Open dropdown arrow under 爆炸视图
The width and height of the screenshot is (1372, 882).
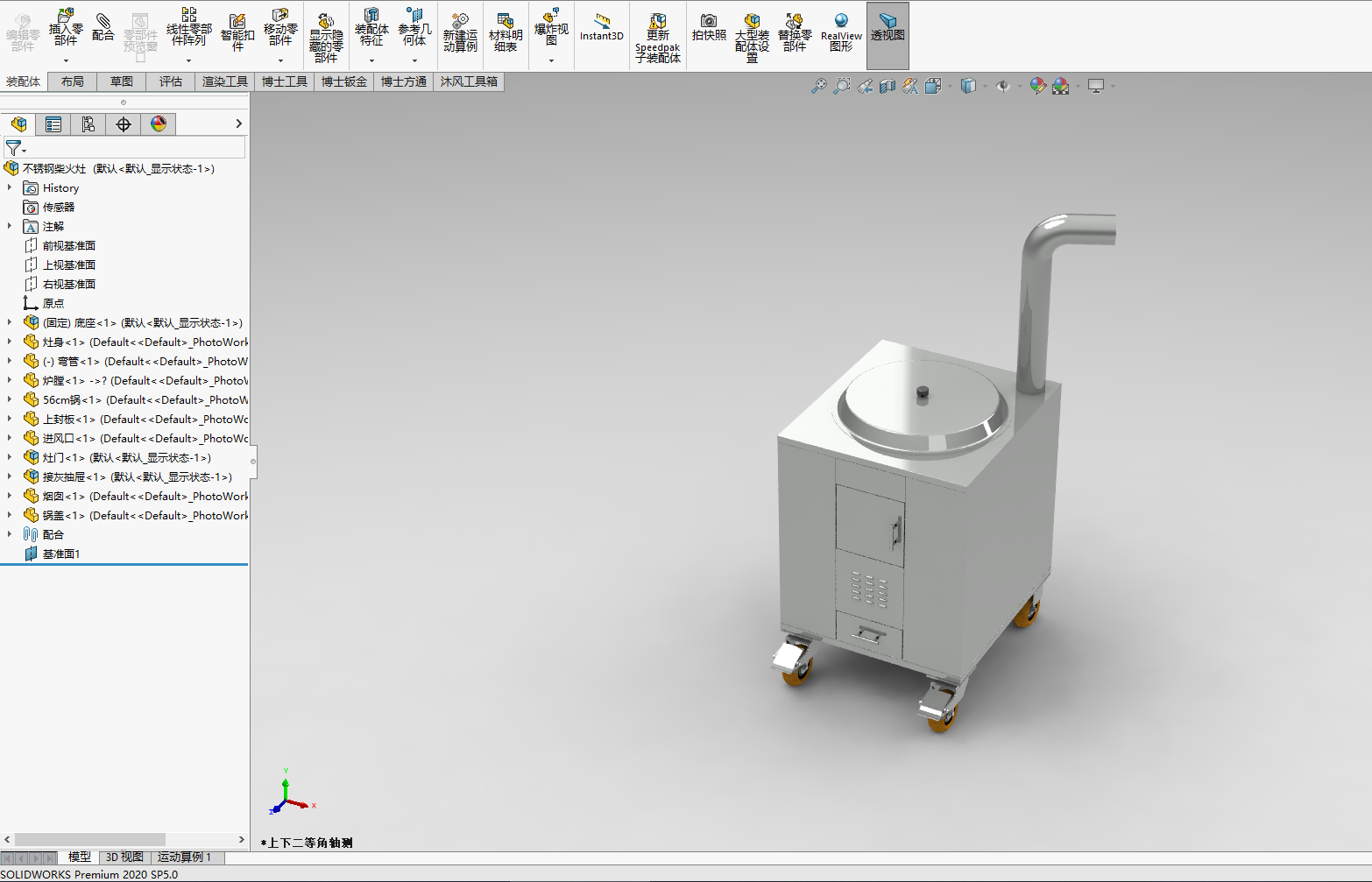tap(551, 60)
